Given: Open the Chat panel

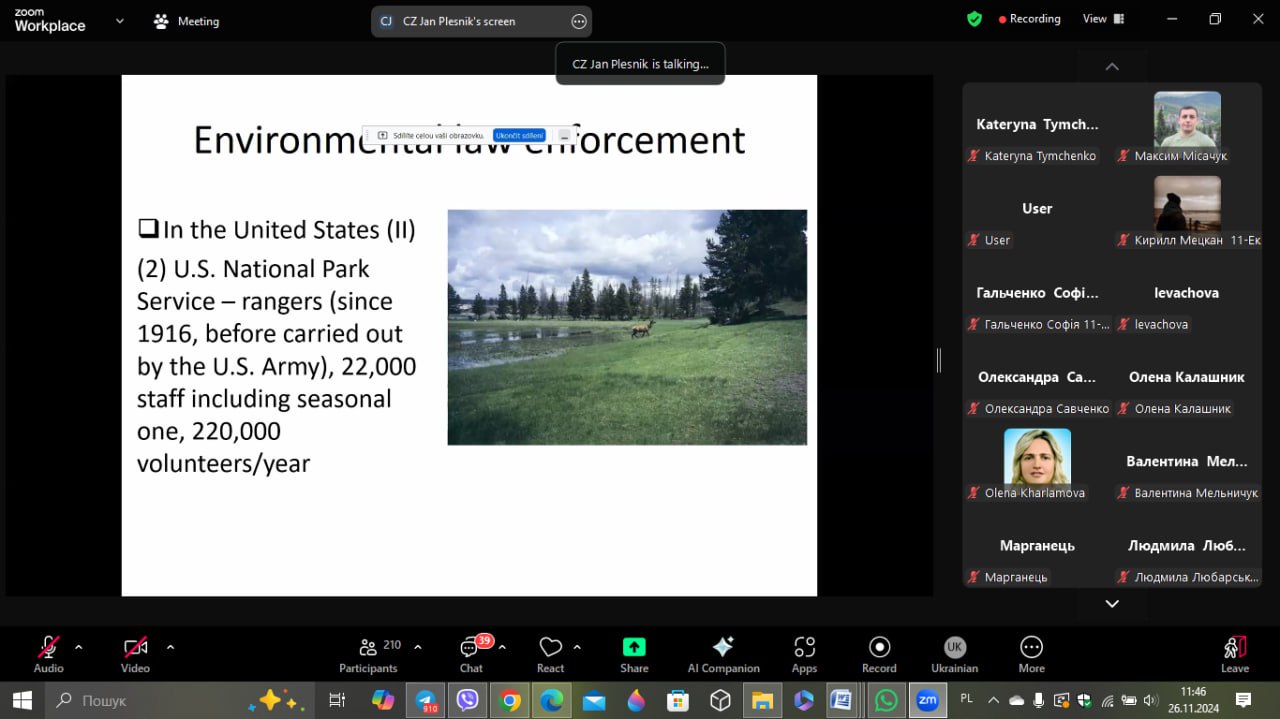Looking at the screenshot, I should pos(471,654).
